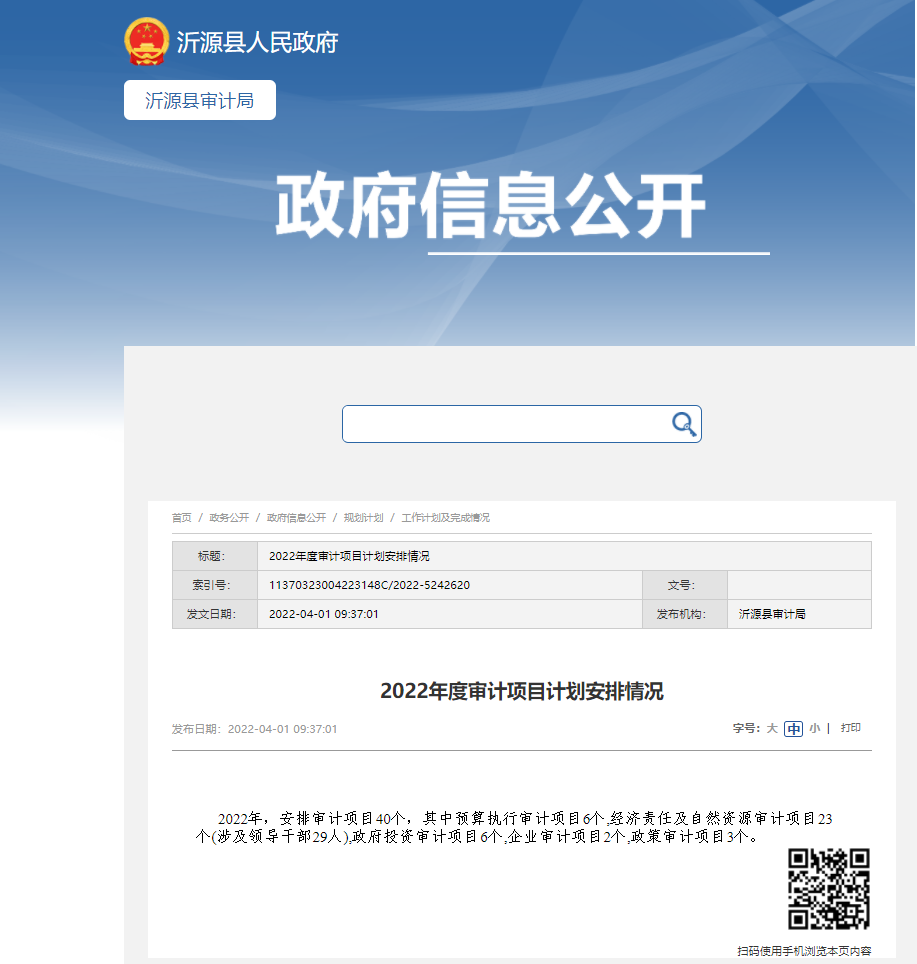Click the 沂源县人民政府 site title
This screenshot has width=917, height=964.
tap(257, 42)
